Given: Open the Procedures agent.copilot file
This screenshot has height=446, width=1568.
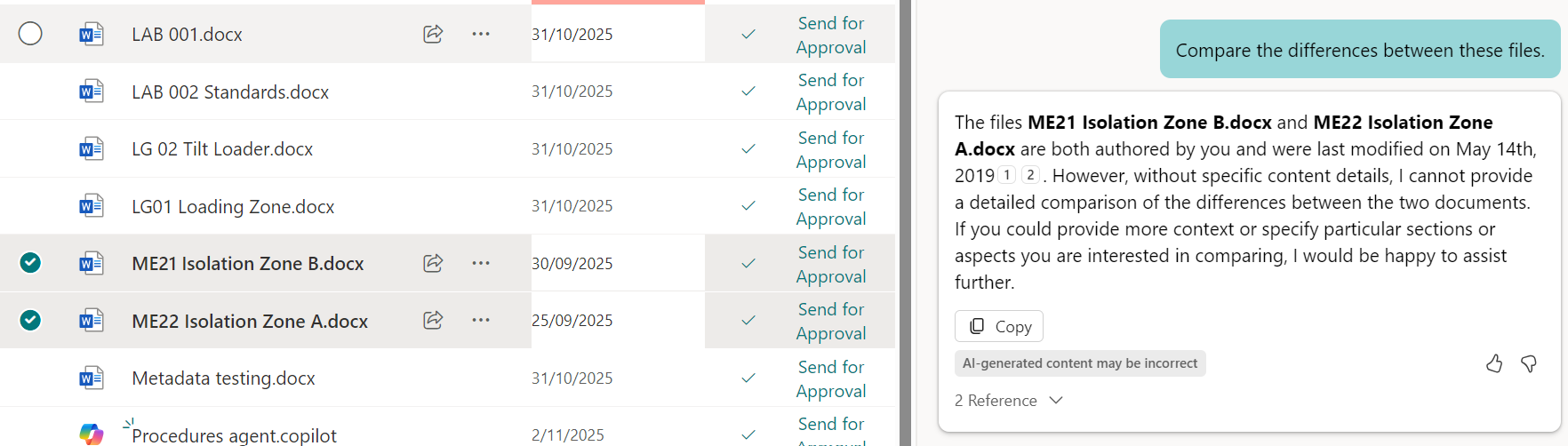Looking at the screenshot, I should (x=234, y=435).
